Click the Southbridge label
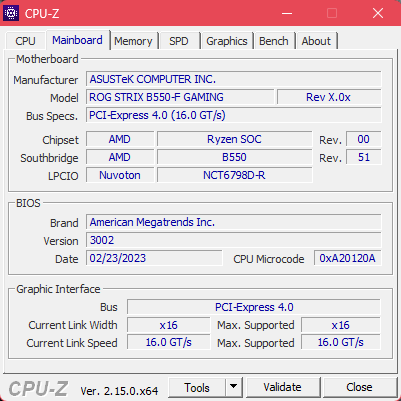The image size is (401, 401). pos(49,158)
